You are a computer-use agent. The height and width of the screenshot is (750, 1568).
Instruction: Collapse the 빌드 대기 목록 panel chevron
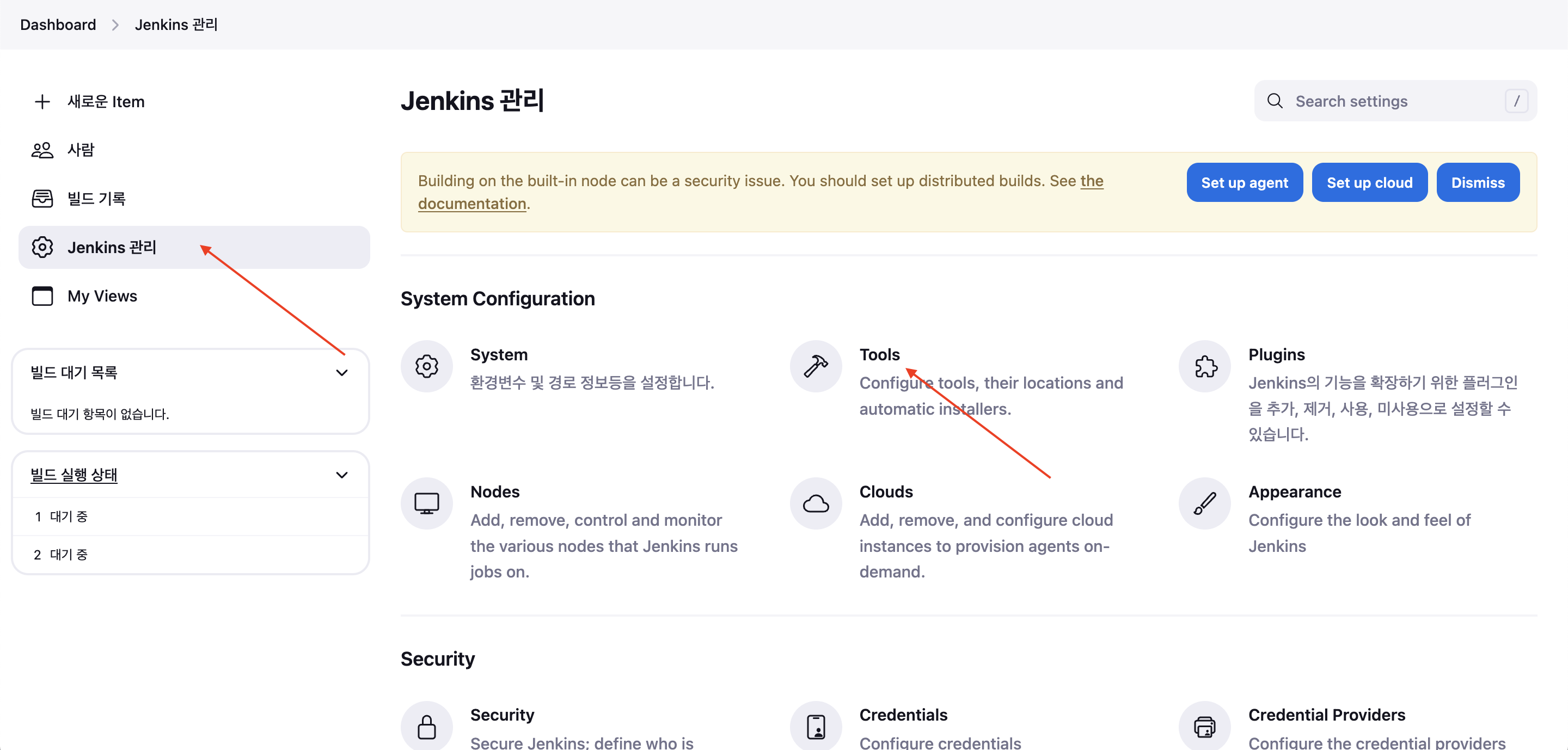coord(342,372)
